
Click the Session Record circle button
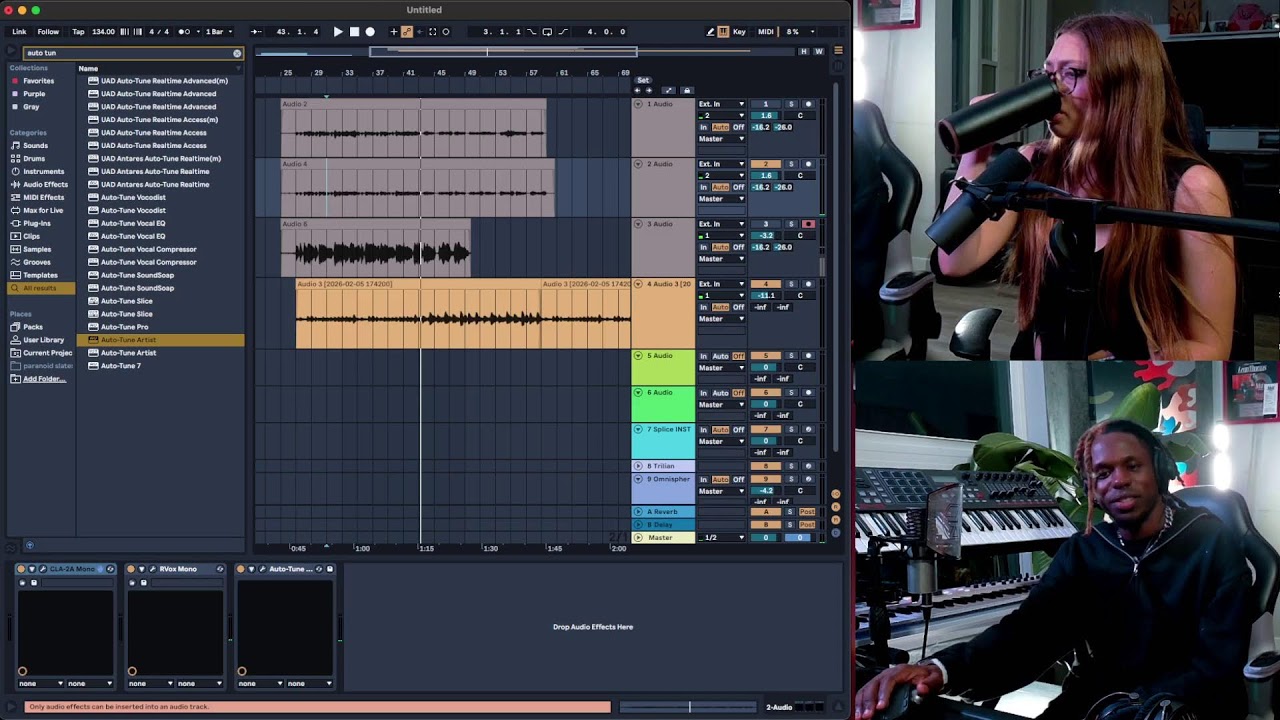click(446, 32)
